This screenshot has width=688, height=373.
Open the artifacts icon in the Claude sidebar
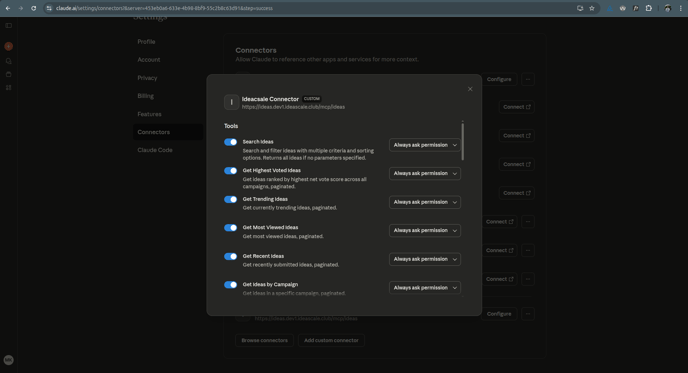pyautogui.click(x=8, y=87)
